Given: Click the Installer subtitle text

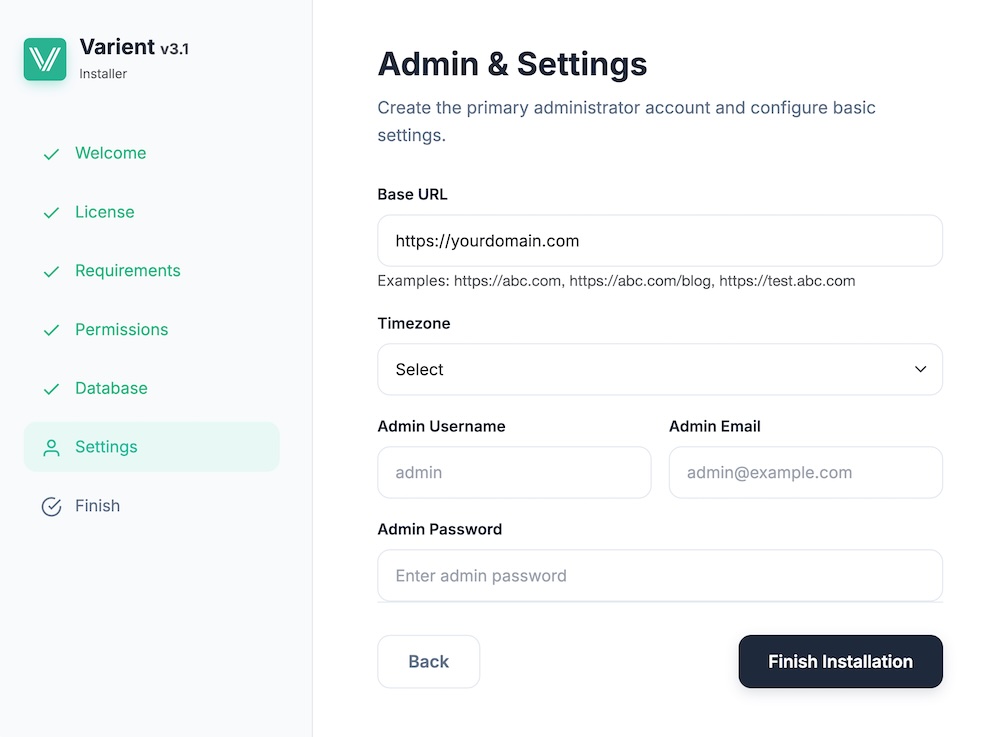Looking at the screenshot, I should tap(103, 74).
